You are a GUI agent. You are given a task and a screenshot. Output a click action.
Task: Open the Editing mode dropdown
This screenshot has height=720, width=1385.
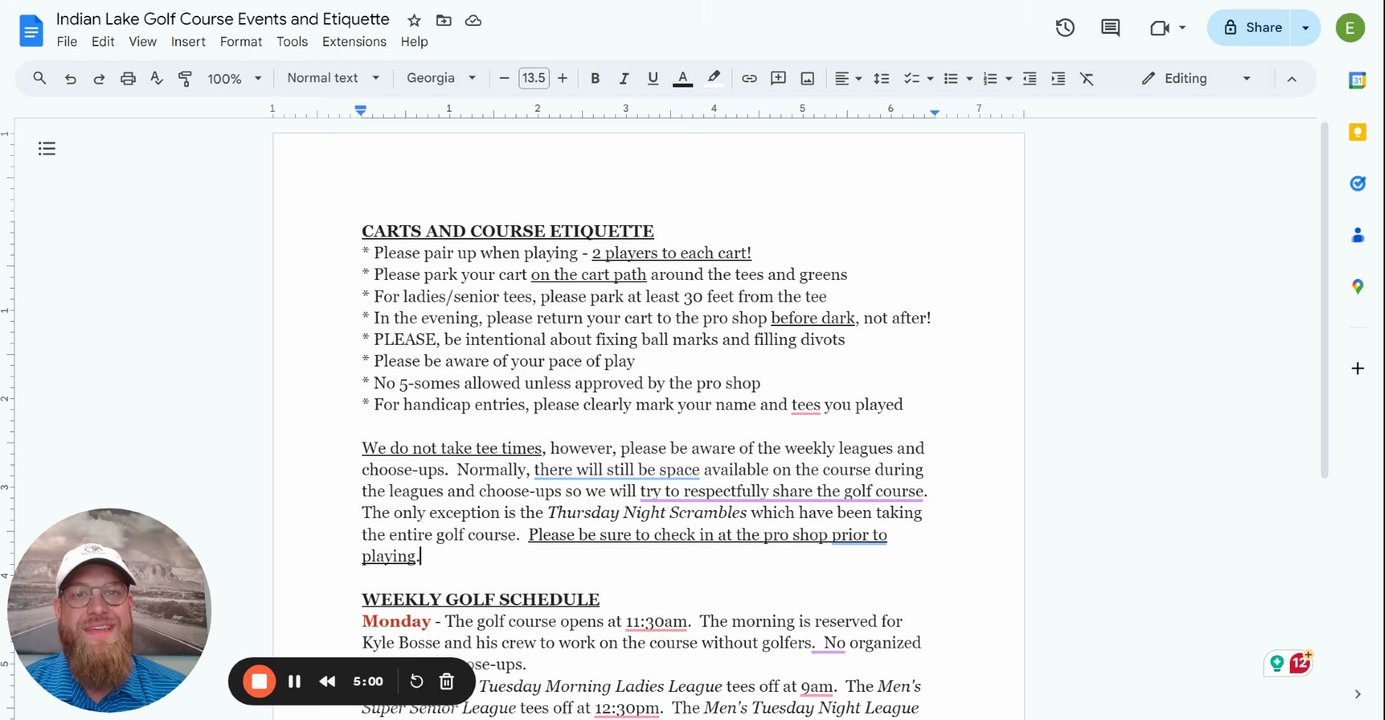point(1196,78)
